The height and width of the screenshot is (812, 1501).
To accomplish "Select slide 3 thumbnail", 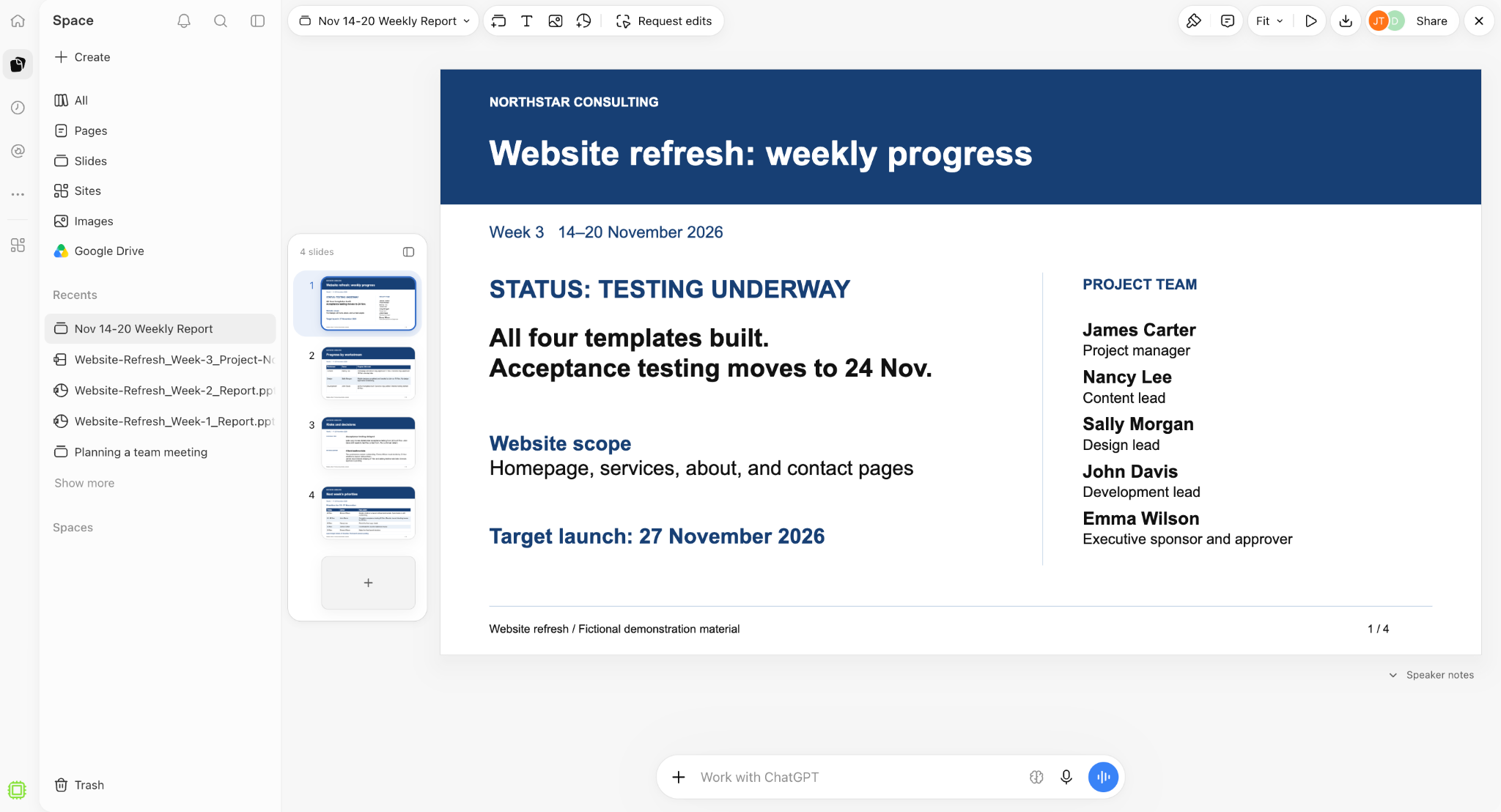I will coord(368,443).
